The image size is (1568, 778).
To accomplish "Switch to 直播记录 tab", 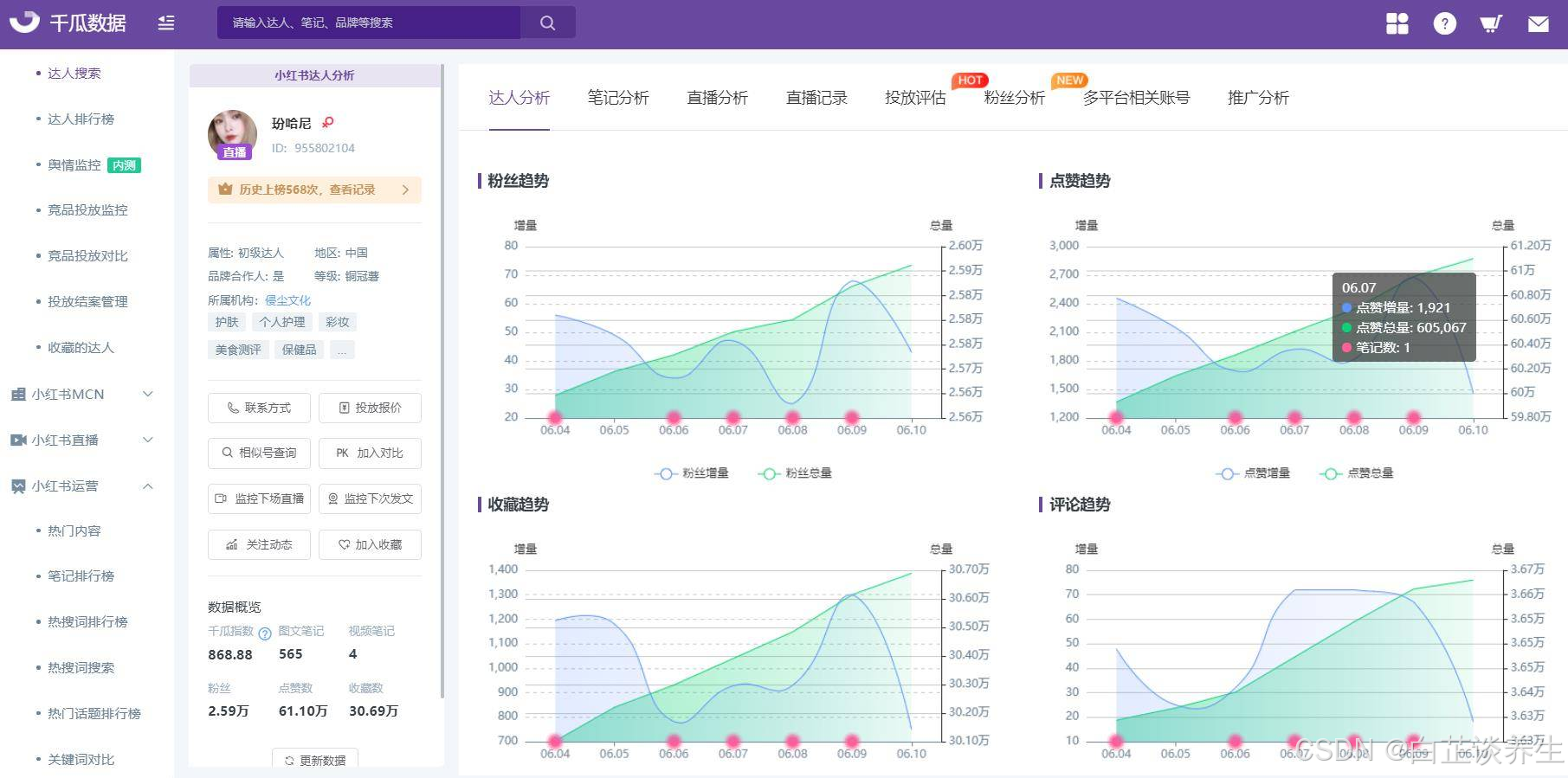I will pos(816,98).
